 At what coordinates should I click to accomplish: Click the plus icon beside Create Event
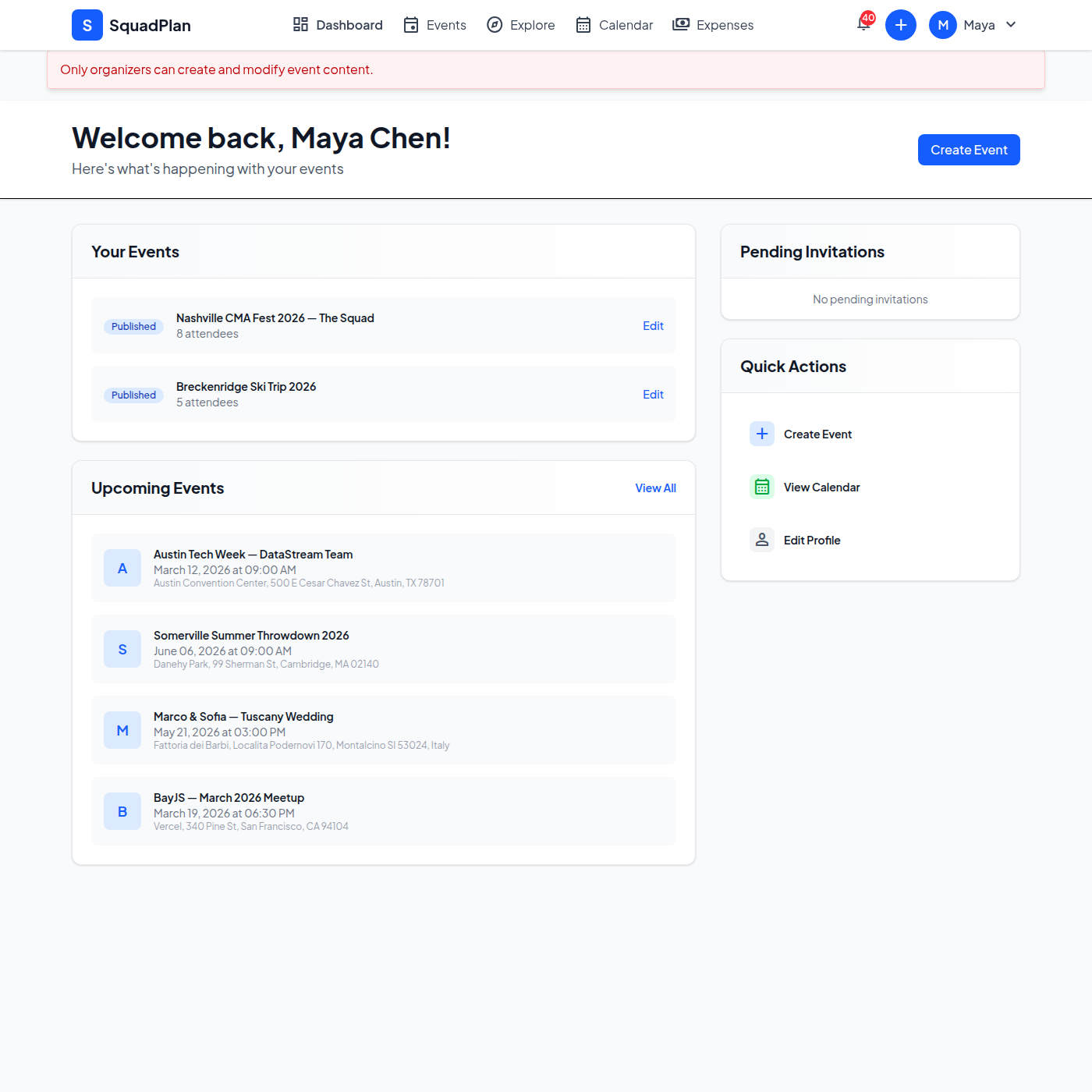[x=762, y=434]
